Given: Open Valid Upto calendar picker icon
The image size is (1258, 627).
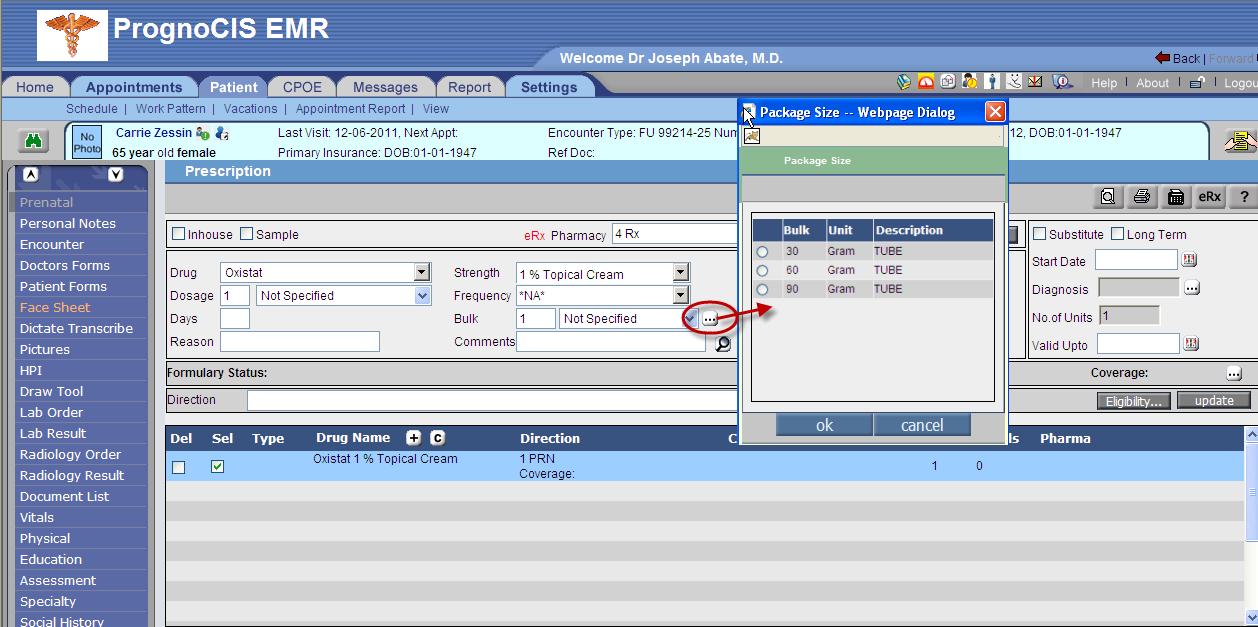Looking at the screenshot, I should click(x=1189, y=344).
